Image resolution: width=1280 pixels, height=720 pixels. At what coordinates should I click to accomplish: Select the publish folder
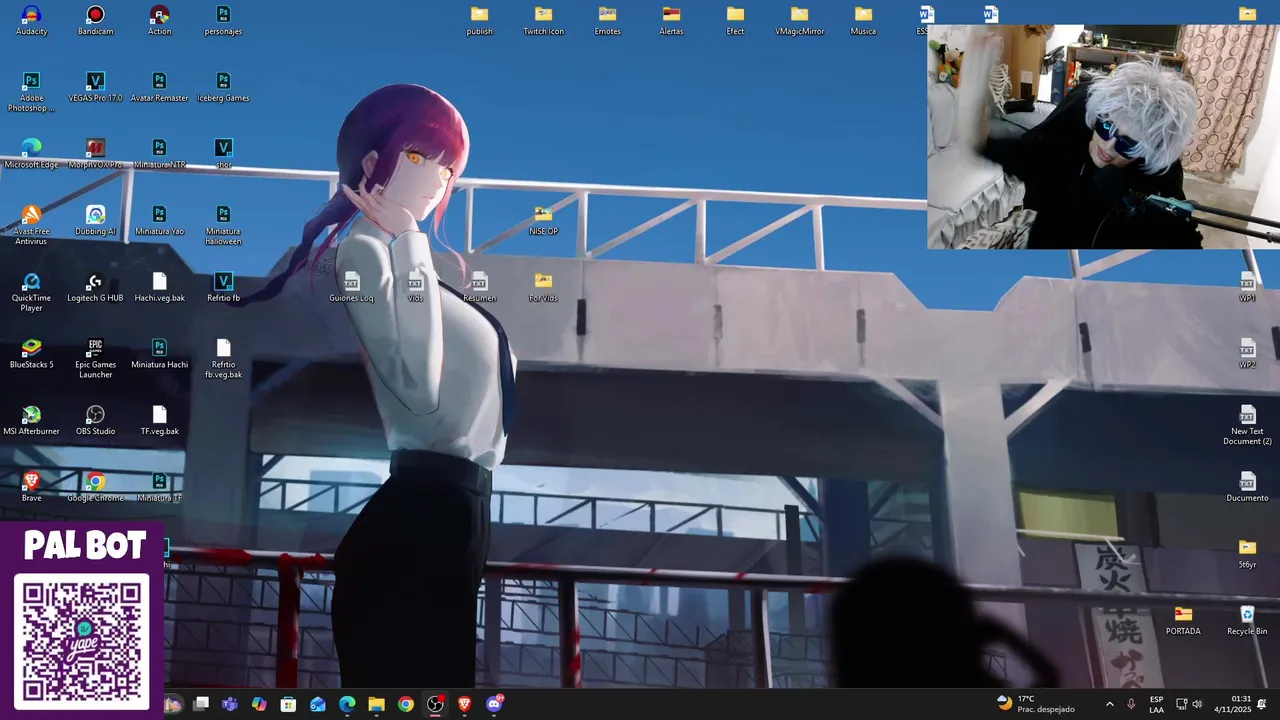coord(479,21)
